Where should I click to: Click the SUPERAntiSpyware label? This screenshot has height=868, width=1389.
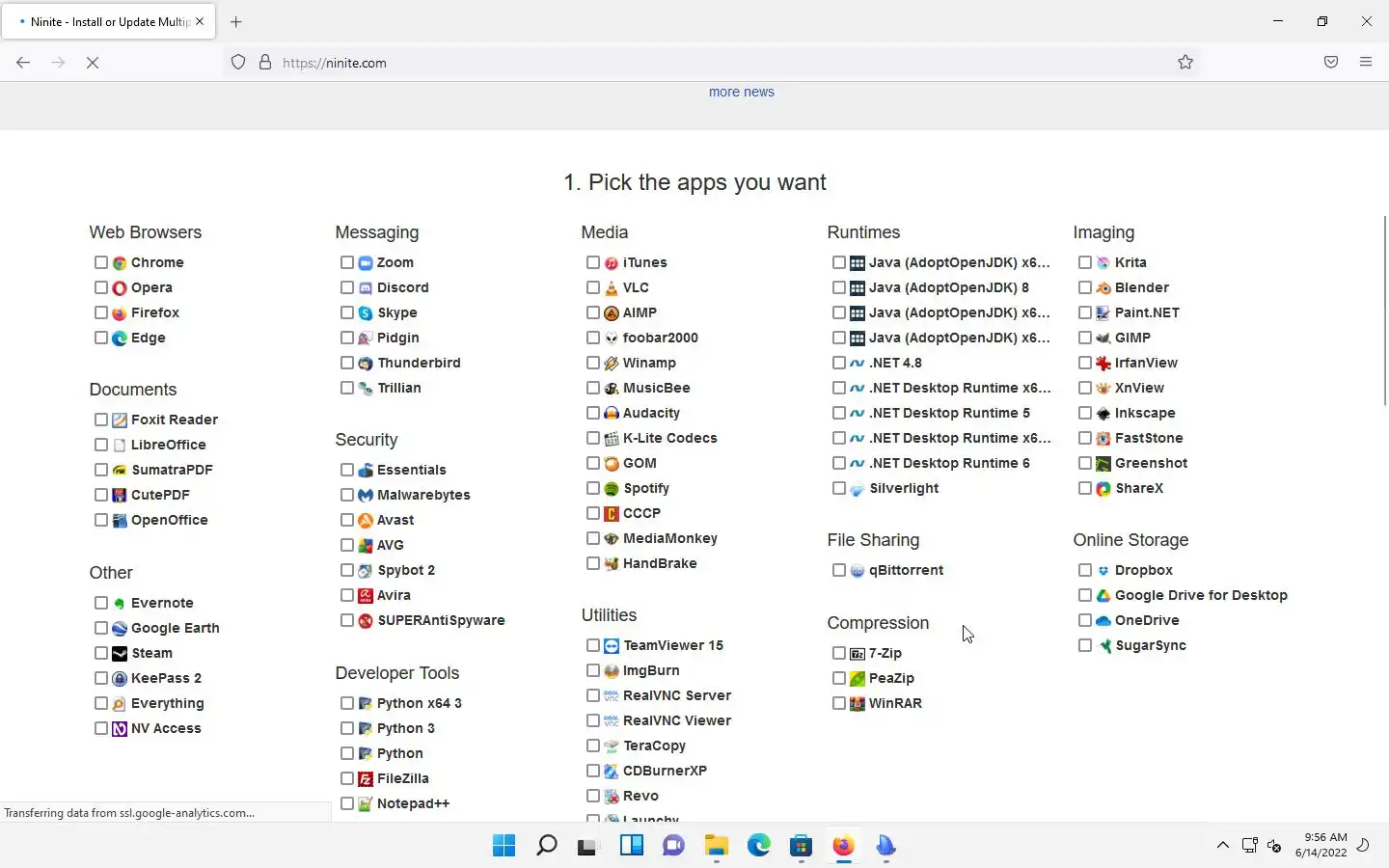441,620
